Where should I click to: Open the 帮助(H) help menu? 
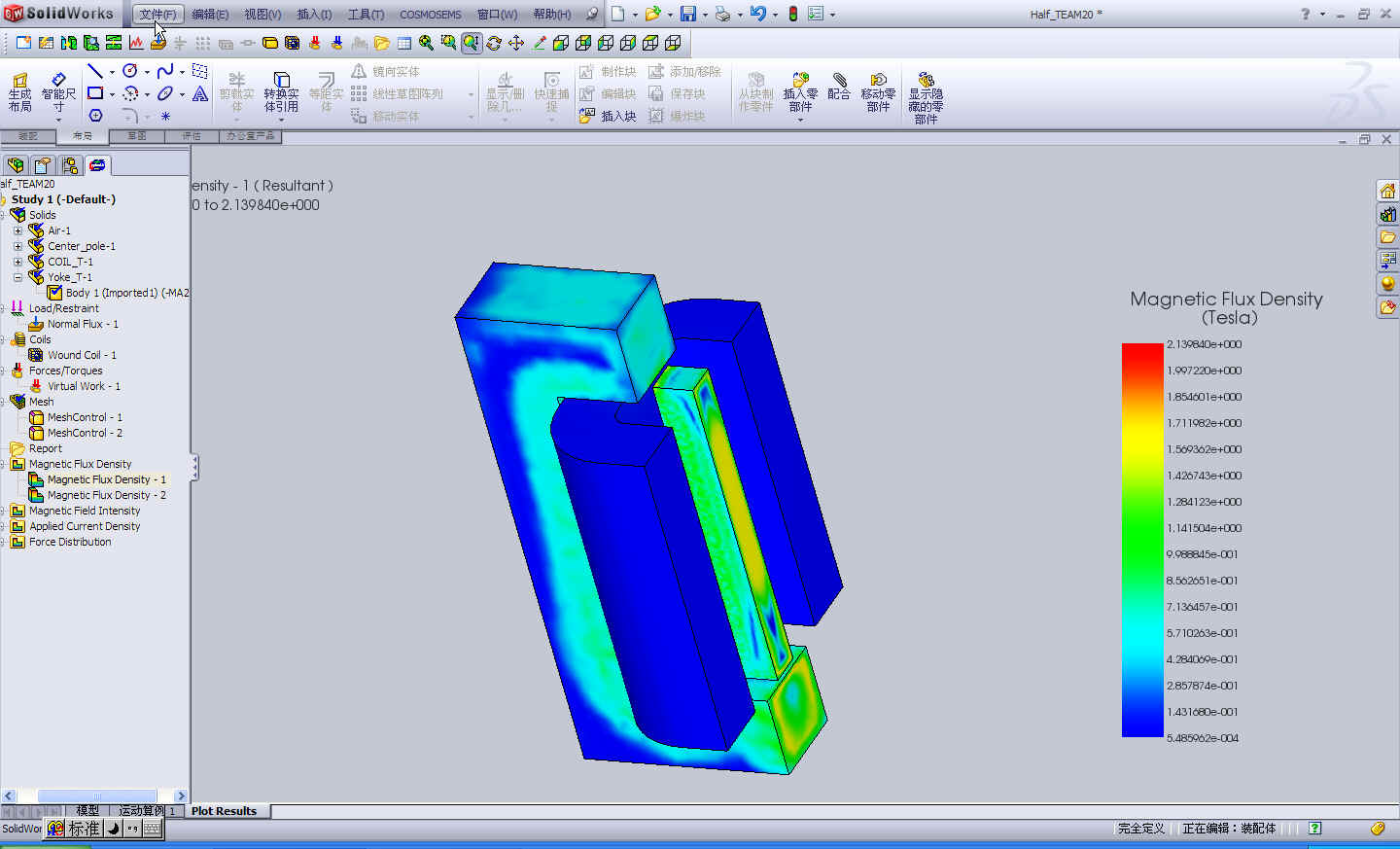552,14
